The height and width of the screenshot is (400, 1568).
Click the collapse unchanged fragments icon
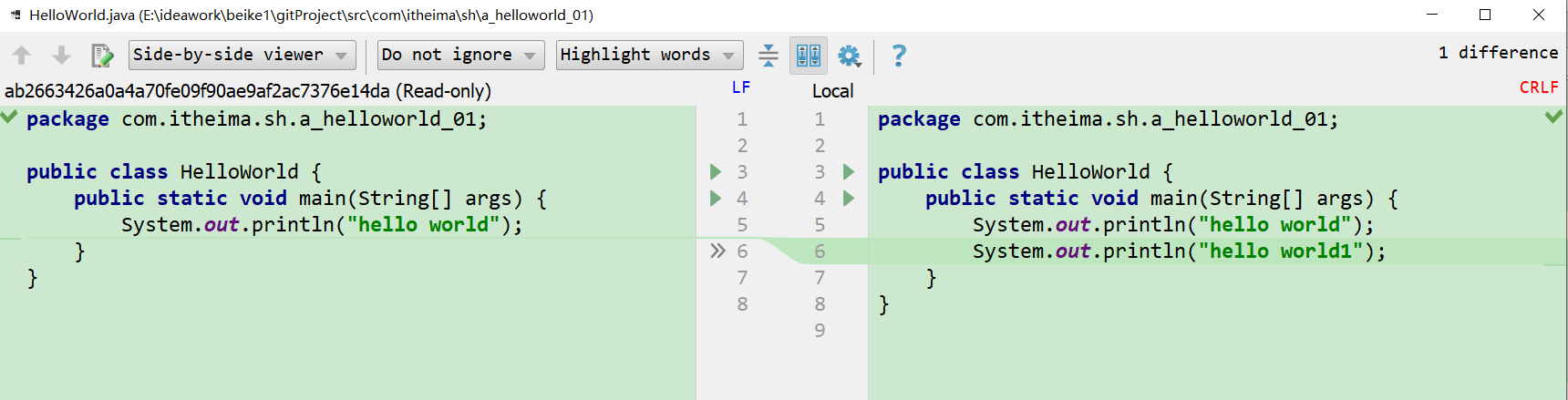(769, 56)
